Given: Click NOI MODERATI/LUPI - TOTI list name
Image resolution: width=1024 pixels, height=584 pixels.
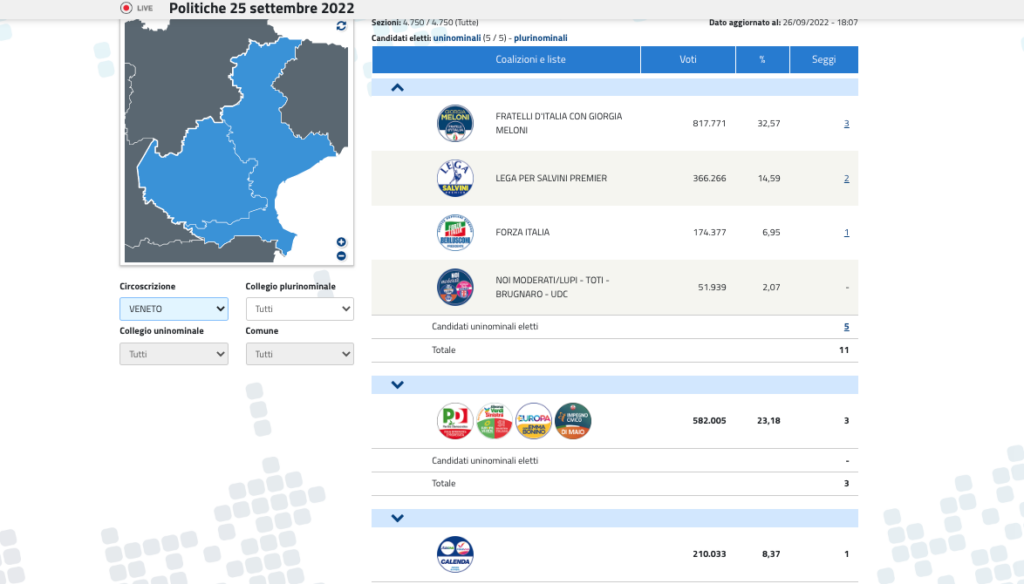Looking at the screenshot, I should [552, 287].
